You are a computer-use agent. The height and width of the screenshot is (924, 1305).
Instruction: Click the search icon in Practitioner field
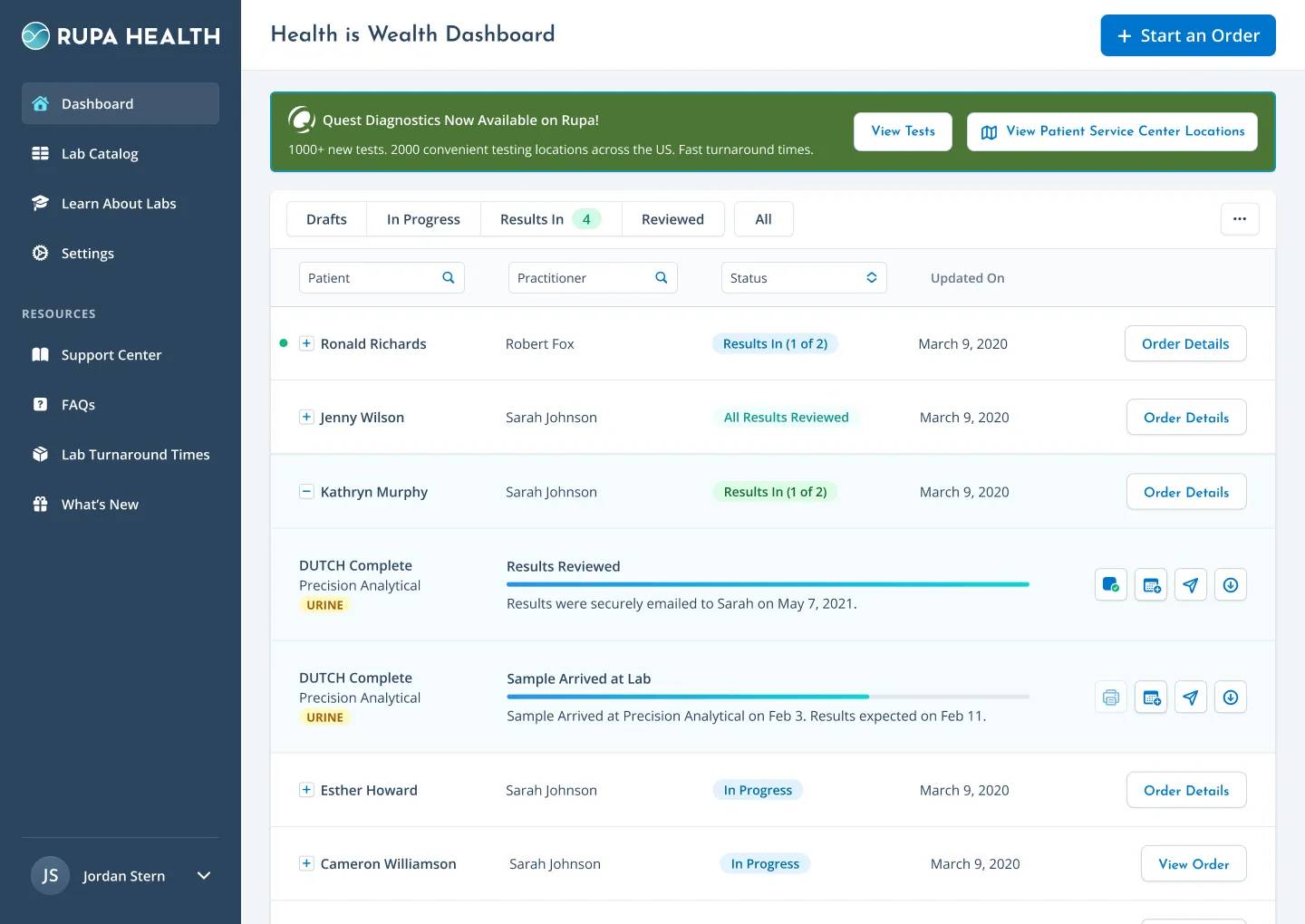click(661, 277)
